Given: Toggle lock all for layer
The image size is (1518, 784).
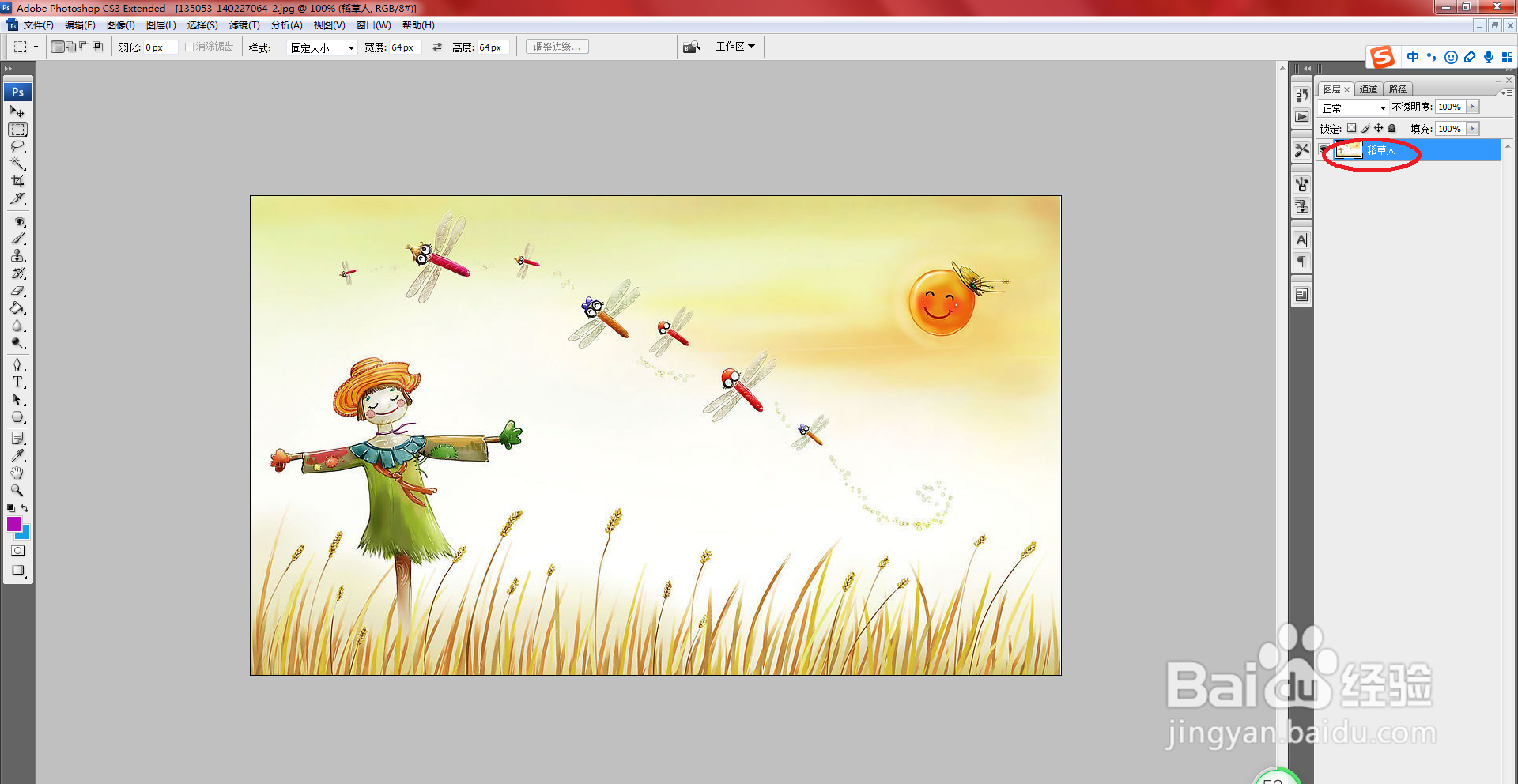Looking at the screenshot, I should [x=1391, y=128].
